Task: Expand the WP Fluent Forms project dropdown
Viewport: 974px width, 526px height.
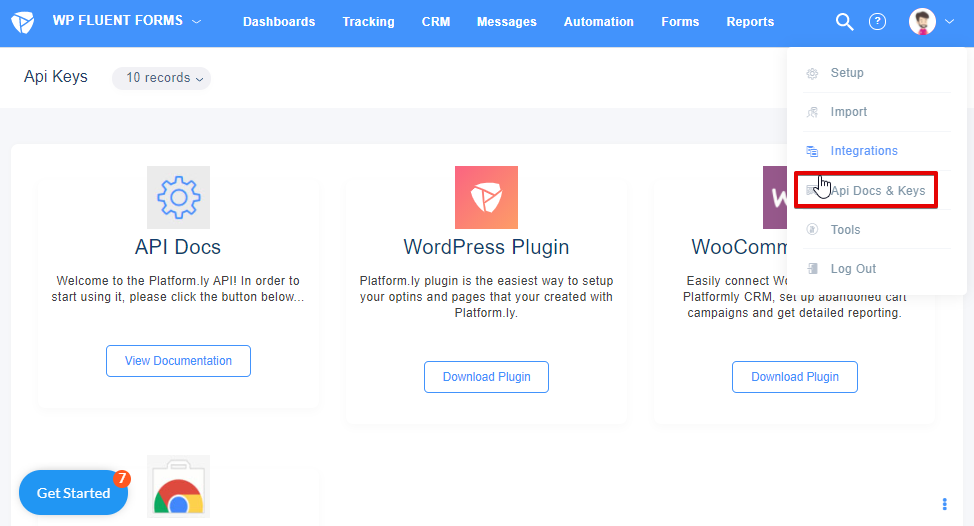Action: click(x=126, y=21)
